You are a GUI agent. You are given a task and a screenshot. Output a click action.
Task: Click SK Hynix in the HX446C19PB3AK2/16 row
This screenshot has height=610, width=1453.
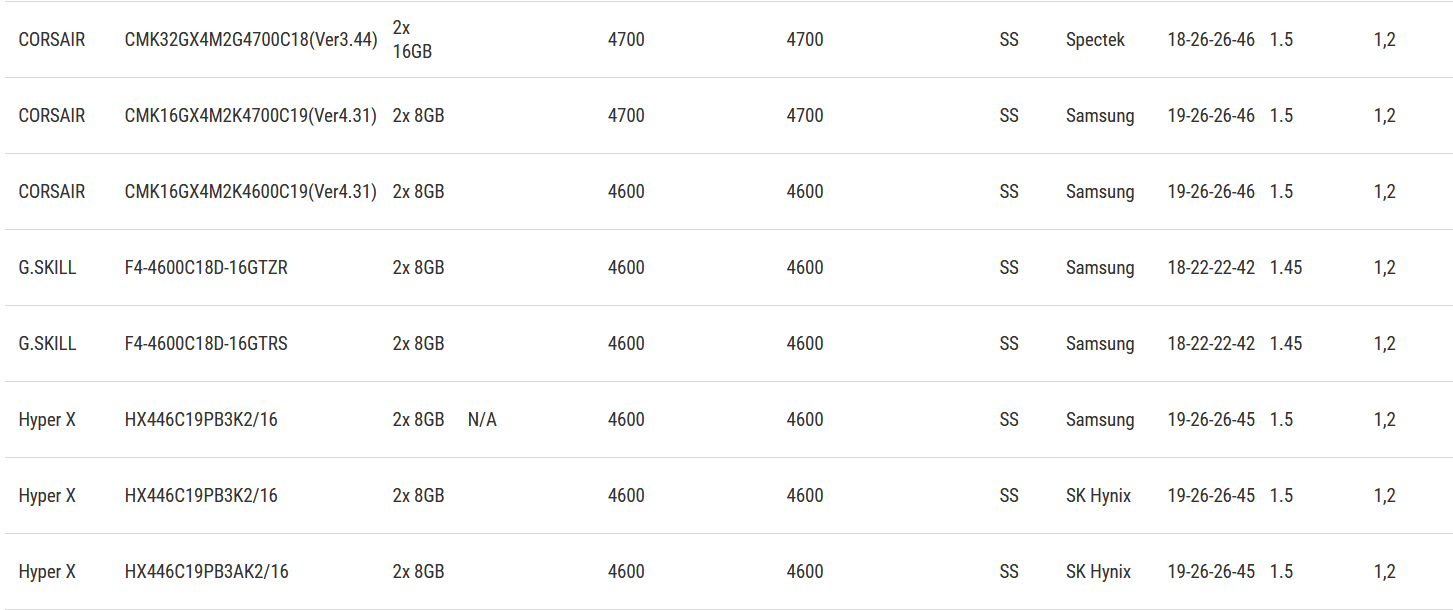click(x=1098, y=572)
